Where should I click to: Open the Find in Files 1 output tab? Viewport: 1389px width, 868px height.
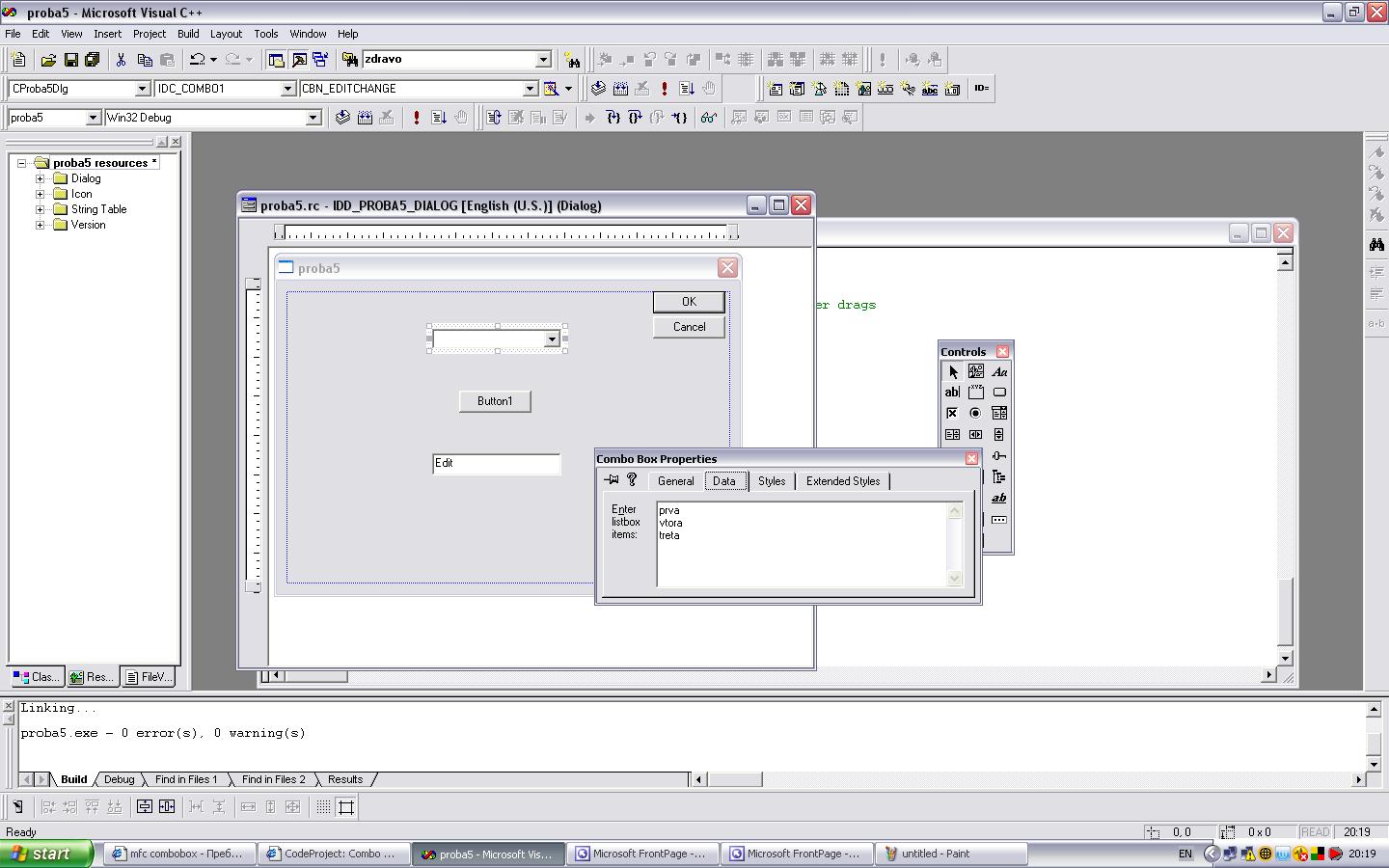[x=186, y=779]
